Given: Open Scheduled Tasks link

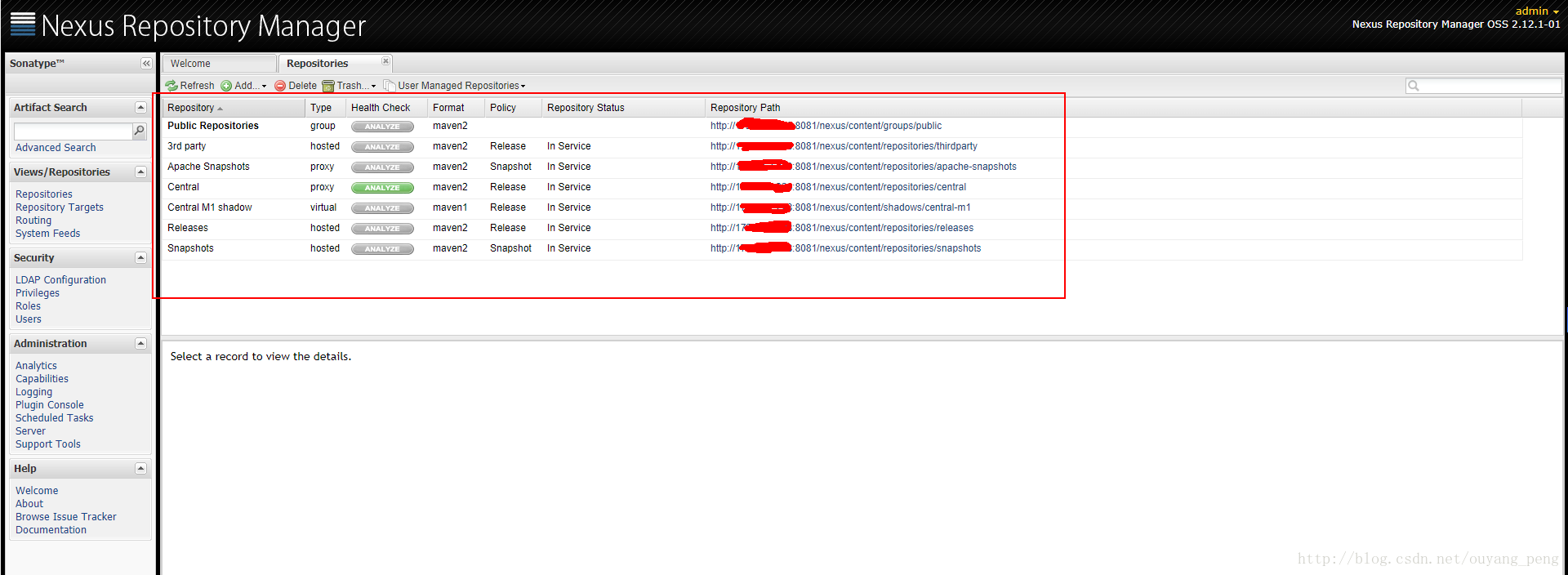Looking at the screenshot, I should [x=55, y=418].
